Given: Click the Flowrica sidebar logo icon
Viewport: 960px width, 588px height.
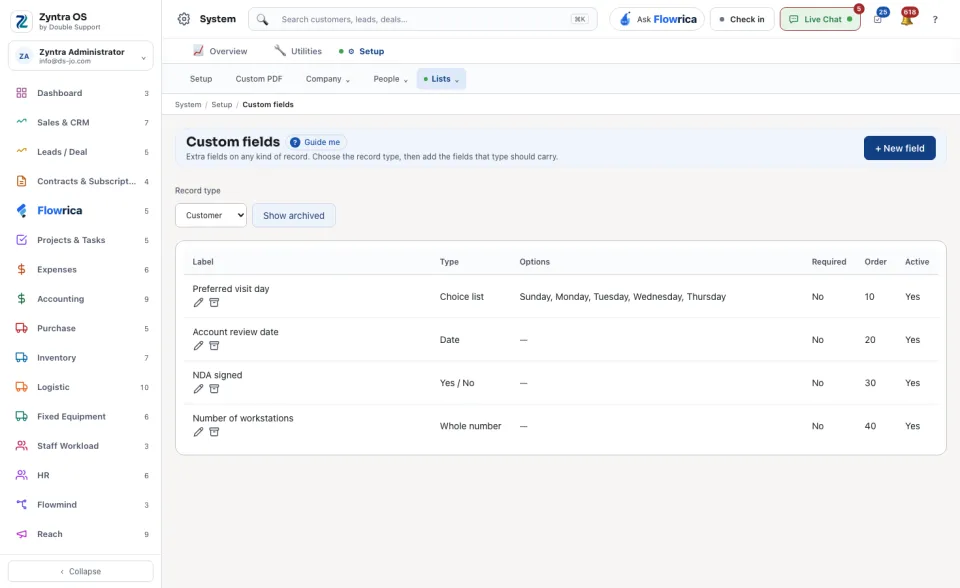Looking at the screenshot, I should point(21,211).
